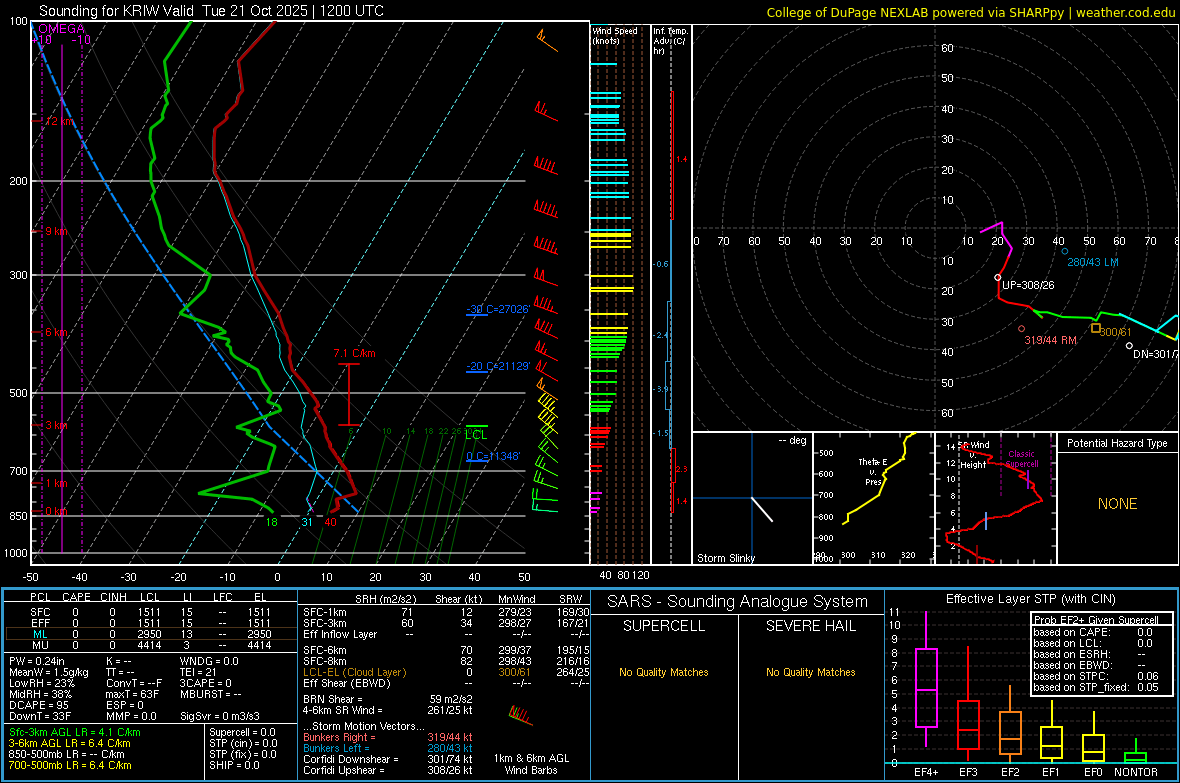
Task: Click the Bunkers Right 319/44 kt entry
Action: pyautogui.click(x=388, y=738)
